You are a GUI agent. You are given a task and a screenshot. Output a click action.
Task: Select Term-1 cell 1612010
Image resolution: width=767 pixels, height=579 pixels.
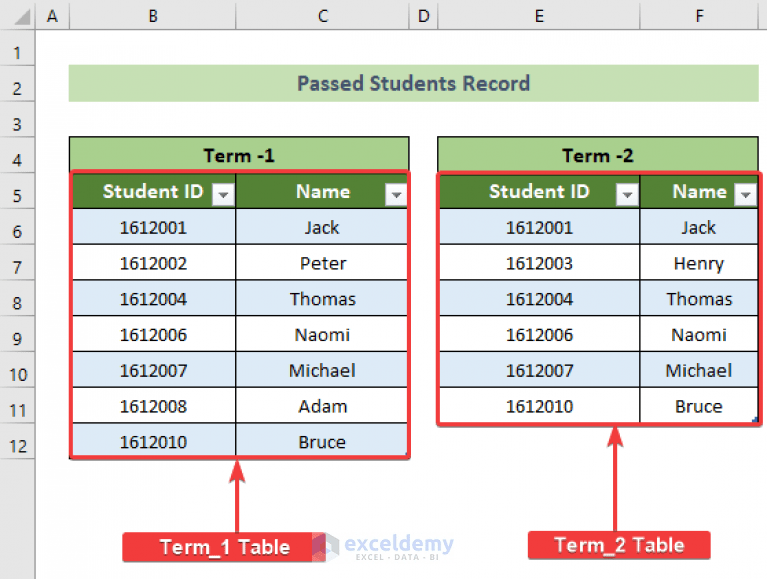click(154, 441)
